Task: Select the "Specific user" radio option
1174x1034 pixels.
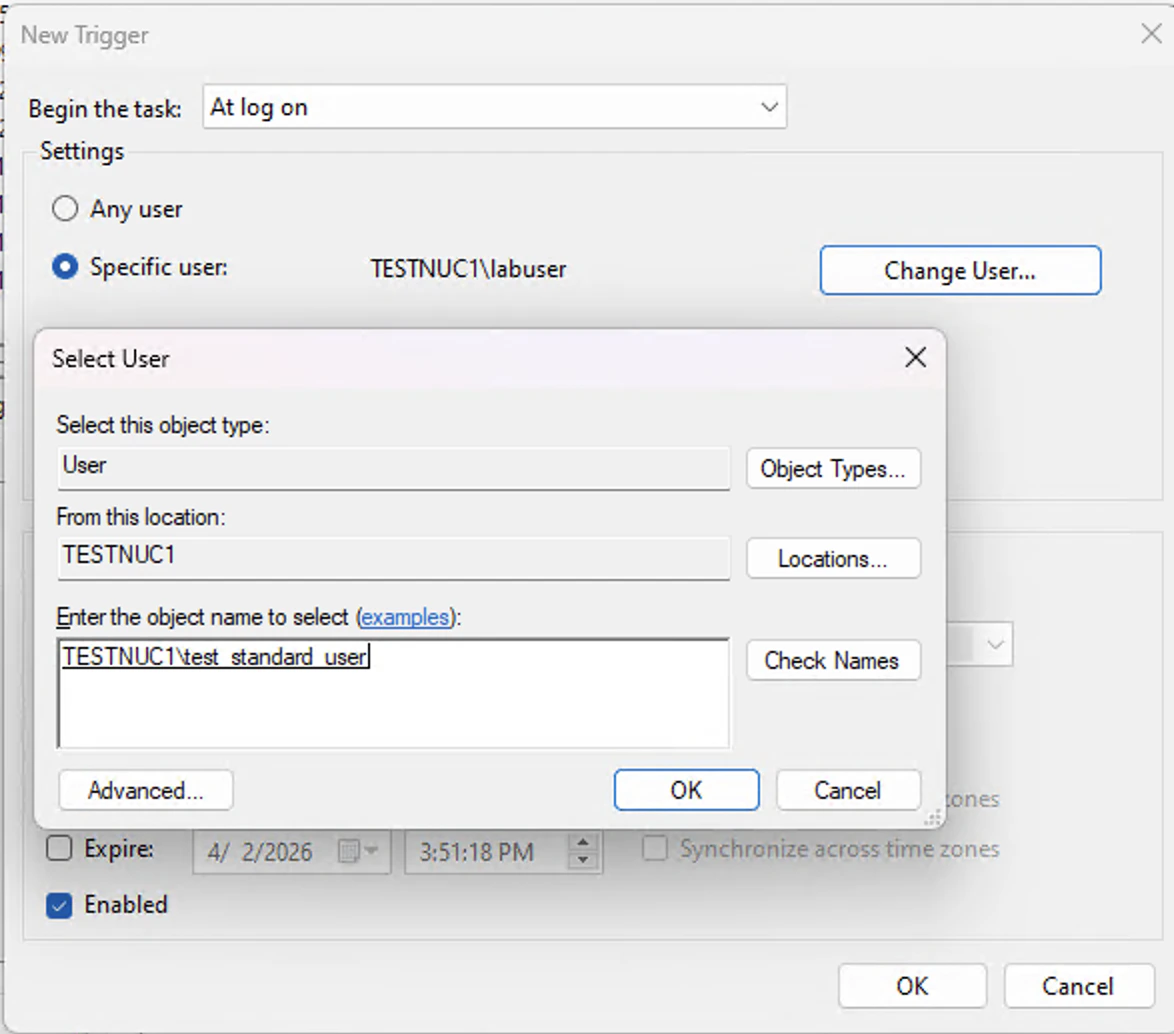Action: [65, 267]
